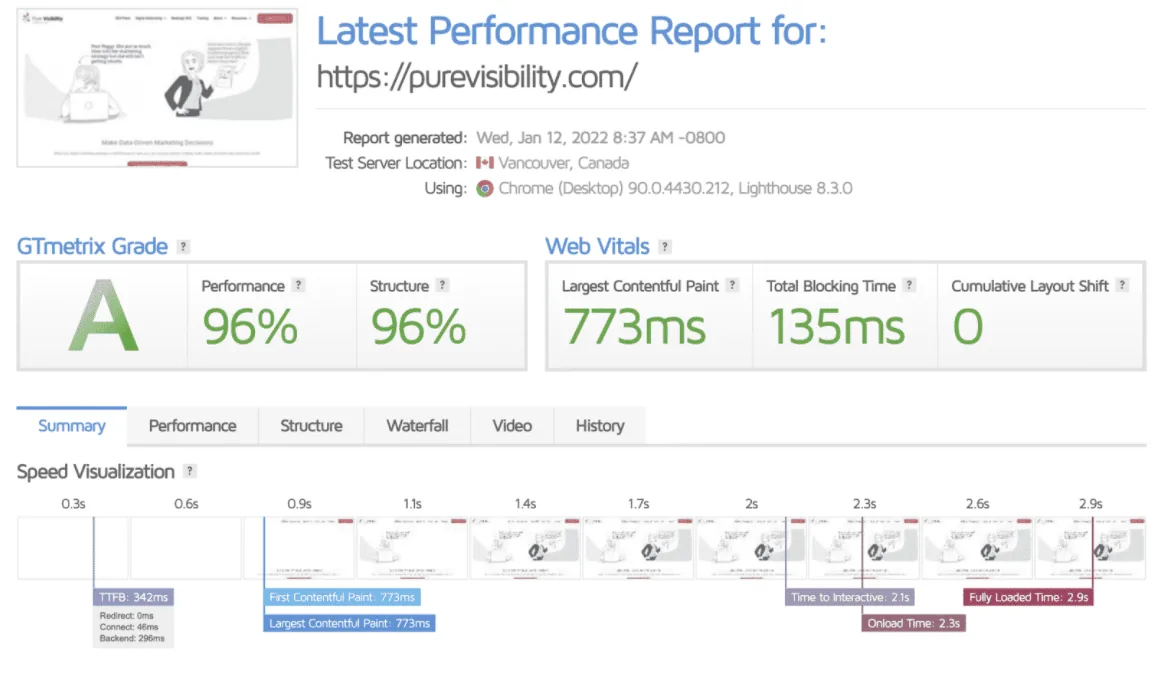
Task: Select the Summary tab
Action: click(x=72, y=426)
